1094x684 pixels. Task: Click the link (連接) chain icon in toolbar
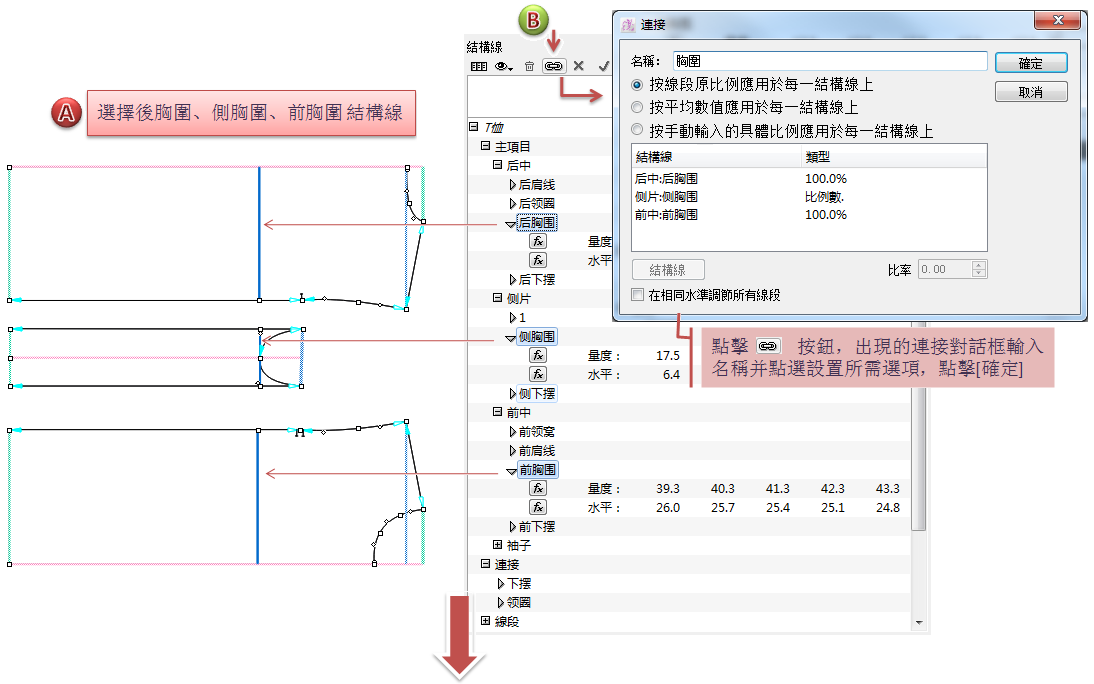[x=553, y=66]
